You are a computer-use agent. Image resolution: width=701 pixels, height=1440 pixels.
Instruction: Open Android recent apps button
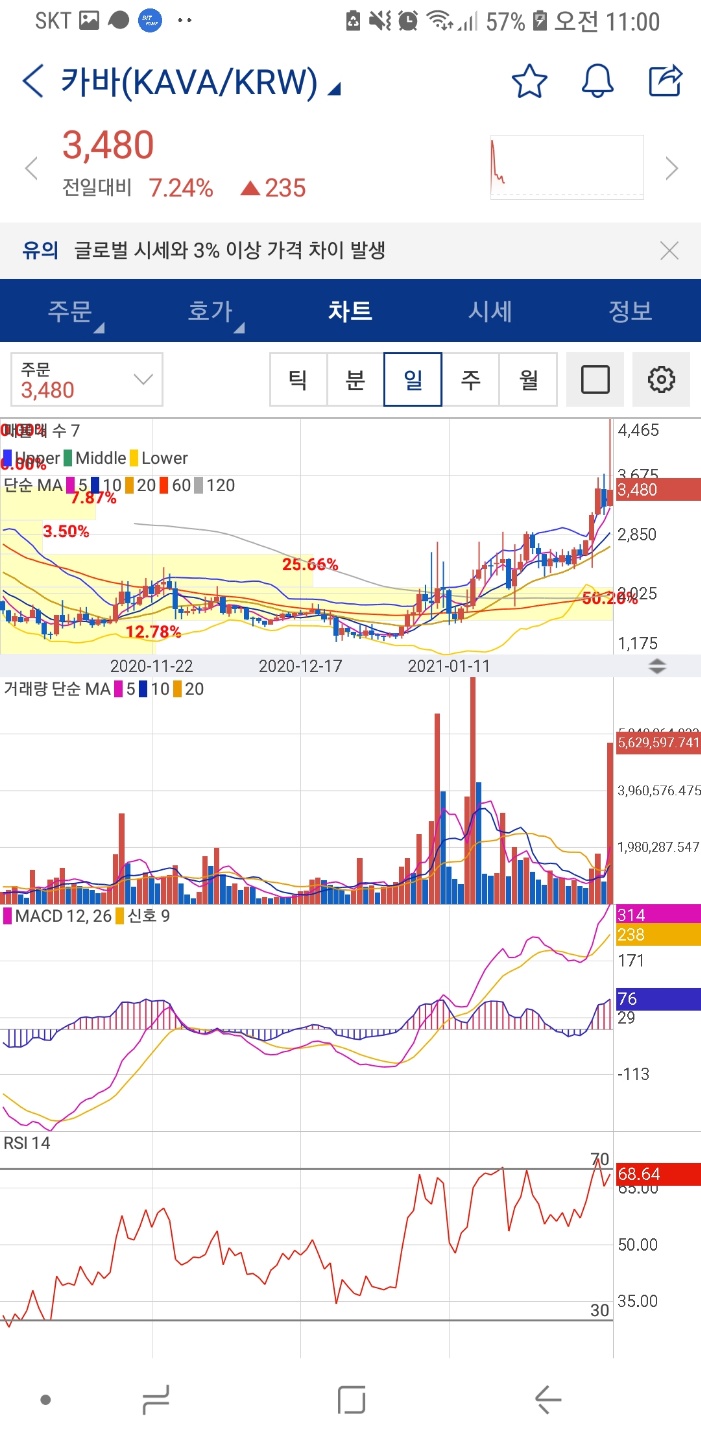coord(156,1399)
